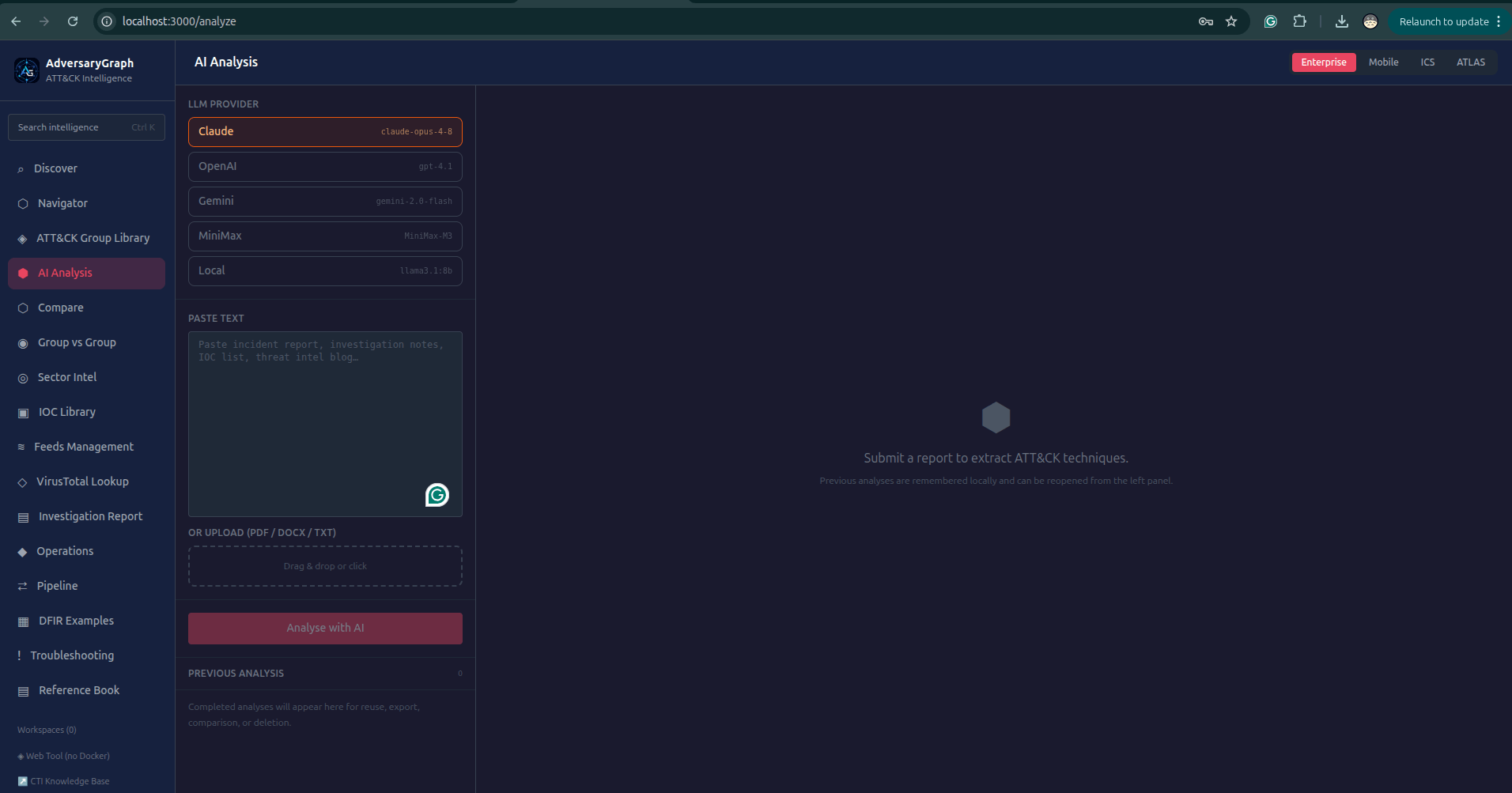Select Claude as LLM provider
This screenshot has width=1512, height=793.
coord(325,132)
